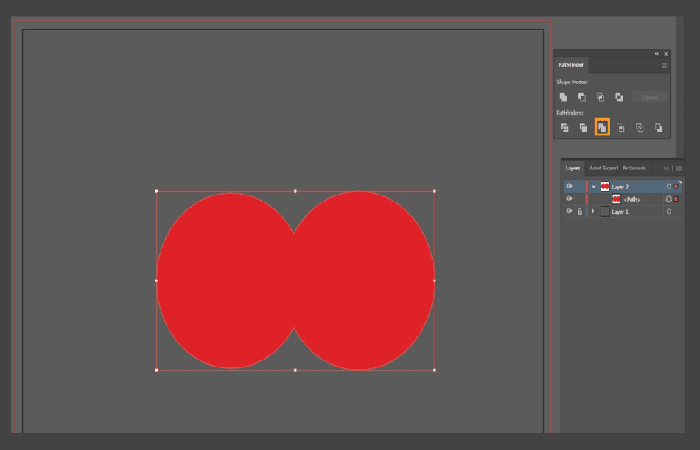Apply the Merge pathfinder
700x450 pixels.
pos(602,127)
